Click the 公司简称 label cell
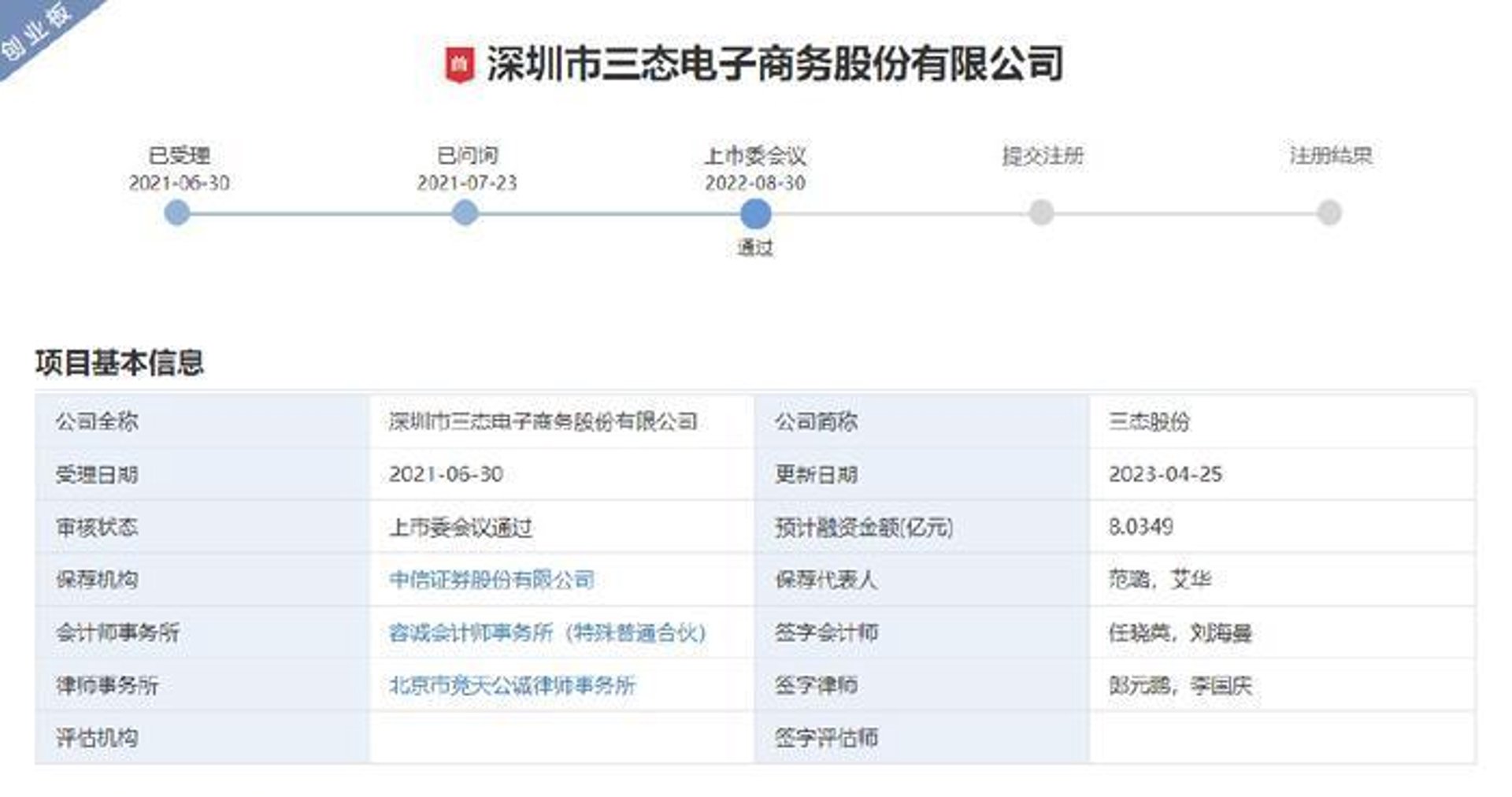The height and width of the screenshot is (797, 1512). point(922,421)
